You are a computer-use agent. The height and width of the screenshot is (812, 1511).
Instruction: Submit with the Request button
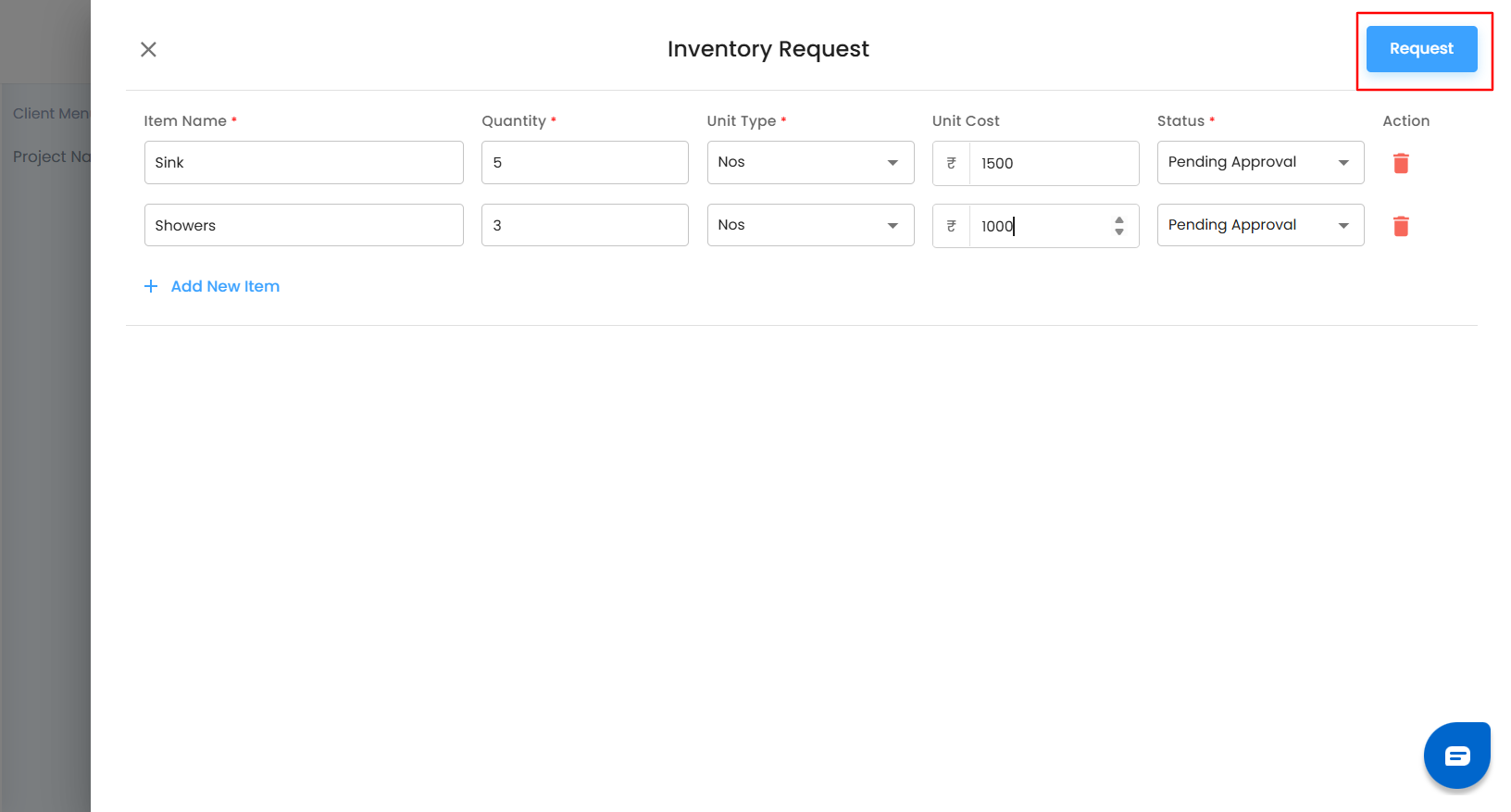point(1421,49)
